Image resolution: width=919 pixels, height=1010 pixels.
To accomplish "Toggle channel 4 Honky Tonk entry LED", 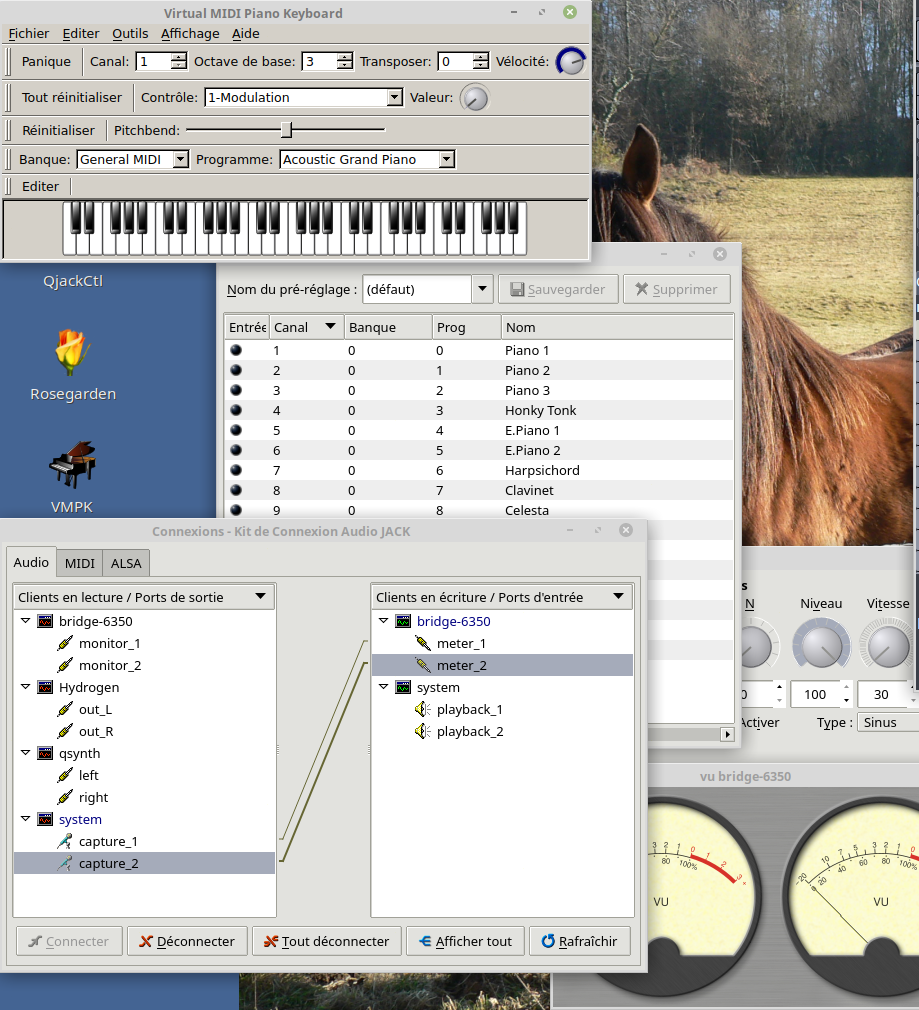I will 236,410.
